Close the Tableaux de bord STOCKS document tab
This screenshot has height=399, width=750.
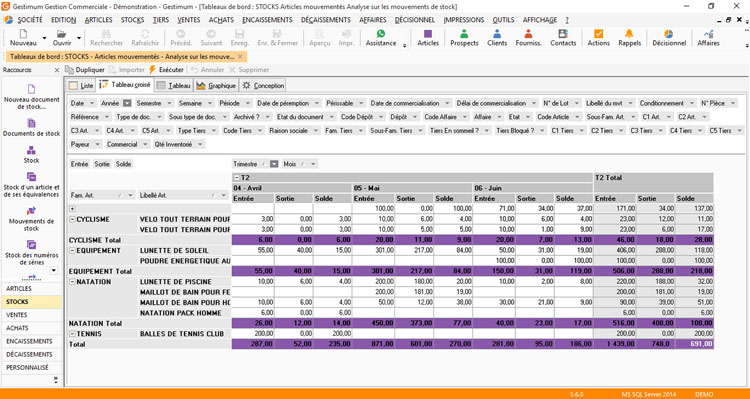240,56
